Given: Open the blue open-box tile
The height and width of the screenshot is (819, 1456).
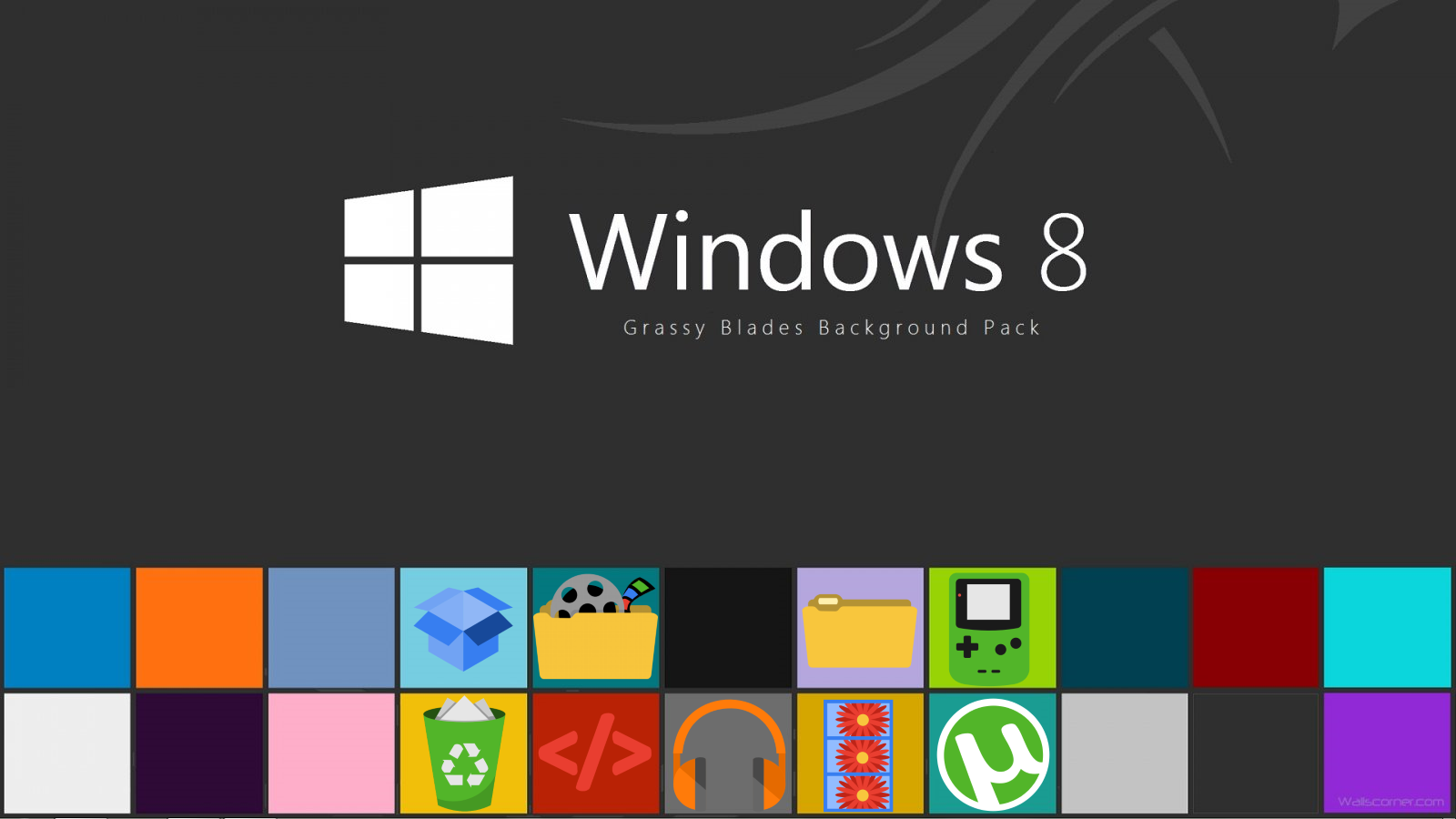Looking at the screenshot, I should click(463, 628).
